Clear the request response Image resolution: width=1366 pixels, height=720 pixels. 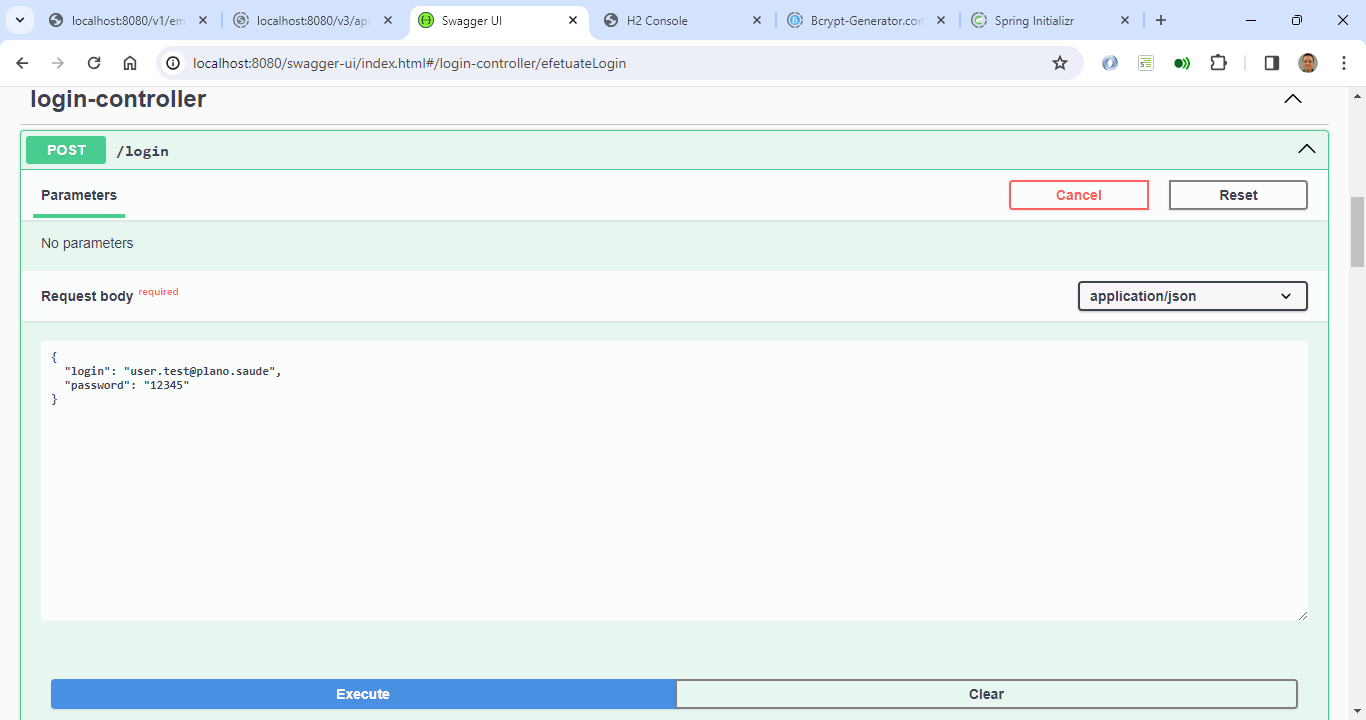(986, 694)
